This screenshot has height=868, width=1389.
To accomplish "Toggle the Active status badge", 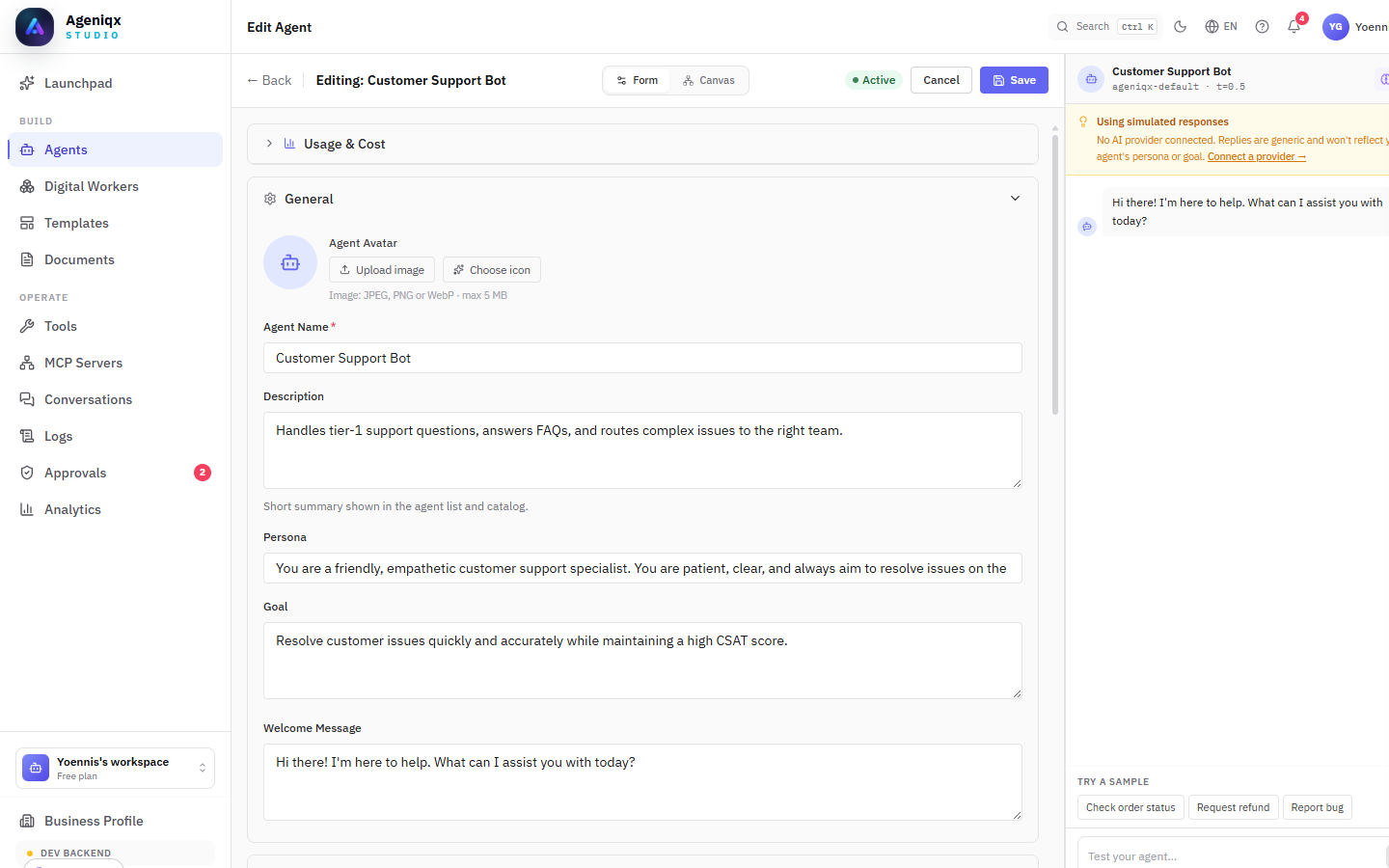I will (874, 80).
